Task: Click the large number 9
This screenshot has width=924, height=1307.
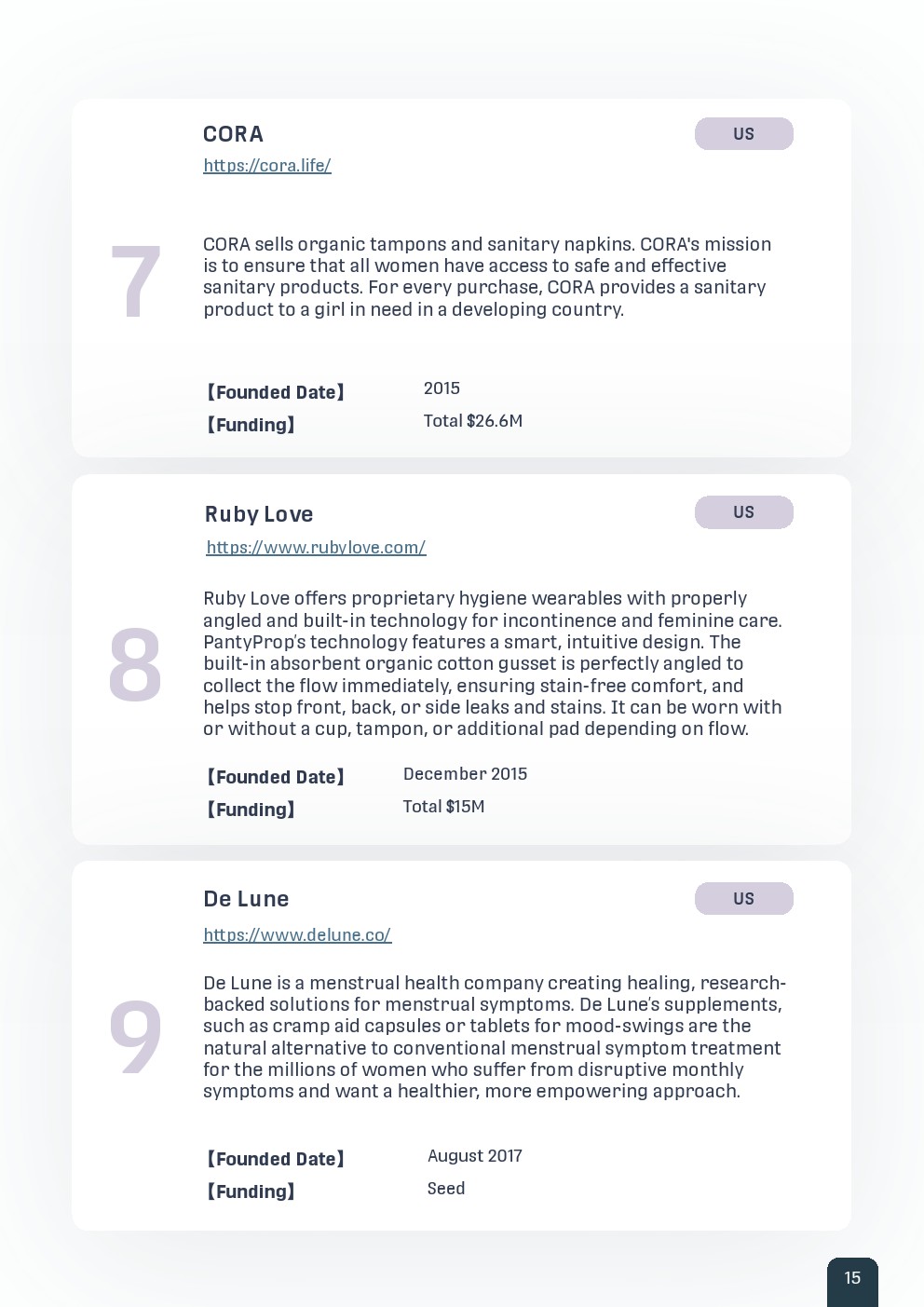Action: click(136, 1037)
